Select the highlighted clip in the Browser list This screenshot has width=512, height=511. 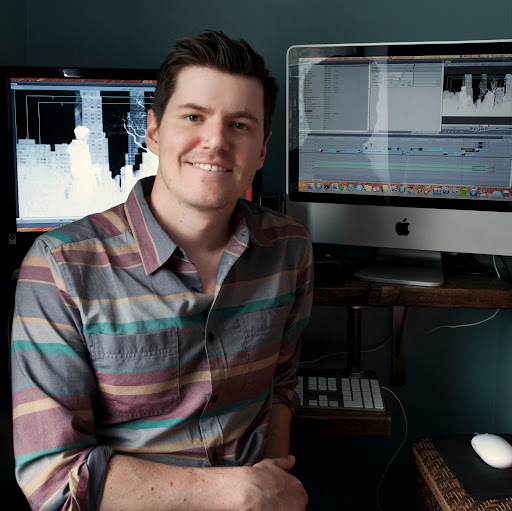tap(308, 111)
